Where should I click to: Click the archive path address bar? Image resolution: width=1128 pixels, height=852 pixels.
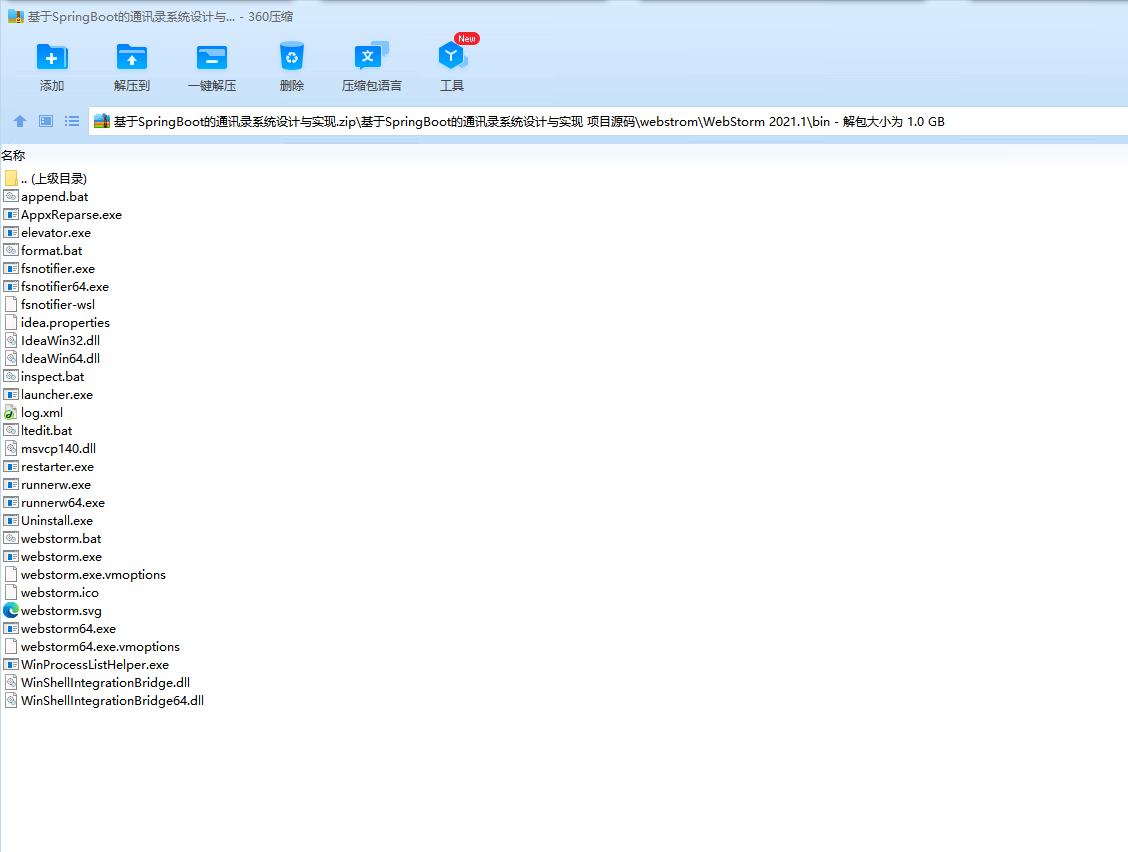(x=608, y=122)
